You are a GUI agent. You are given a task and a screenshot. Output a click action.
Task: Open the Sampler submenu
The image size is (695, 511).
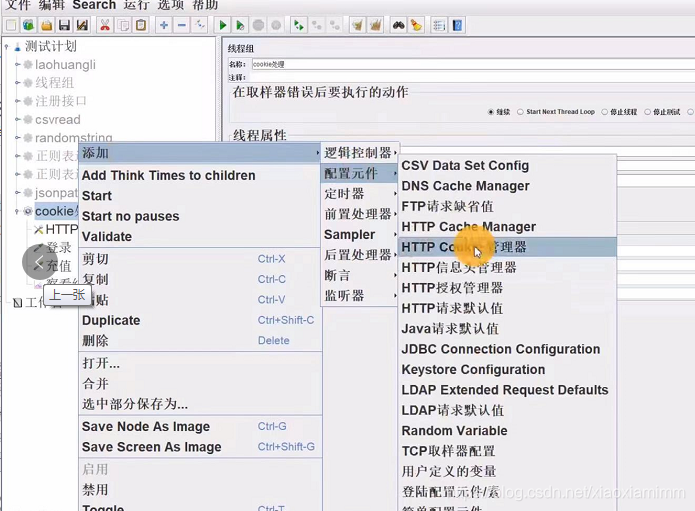click(359, 234)
